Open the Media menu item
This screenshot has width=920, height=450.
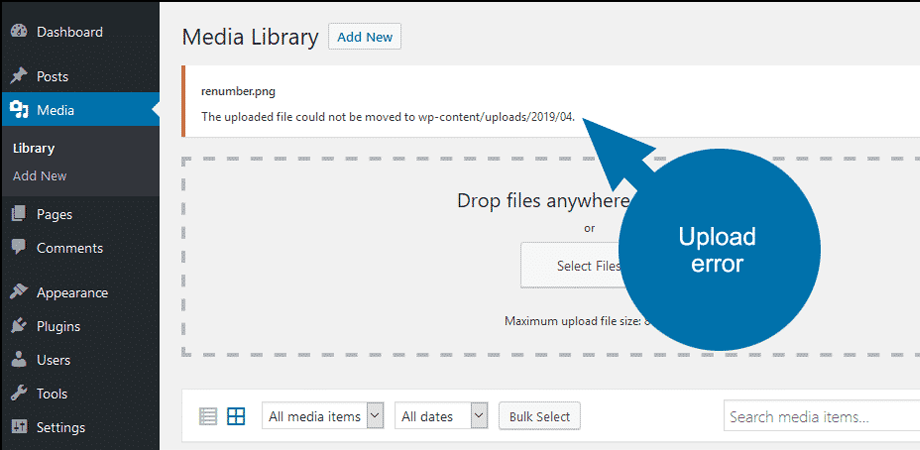[x=80, y=110]
